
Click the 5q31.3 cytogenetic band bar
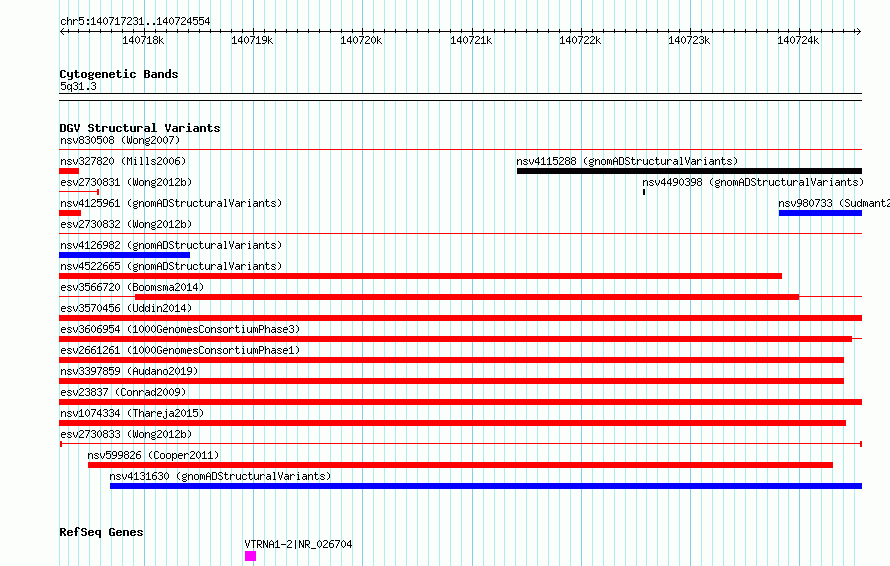(460, 97)
